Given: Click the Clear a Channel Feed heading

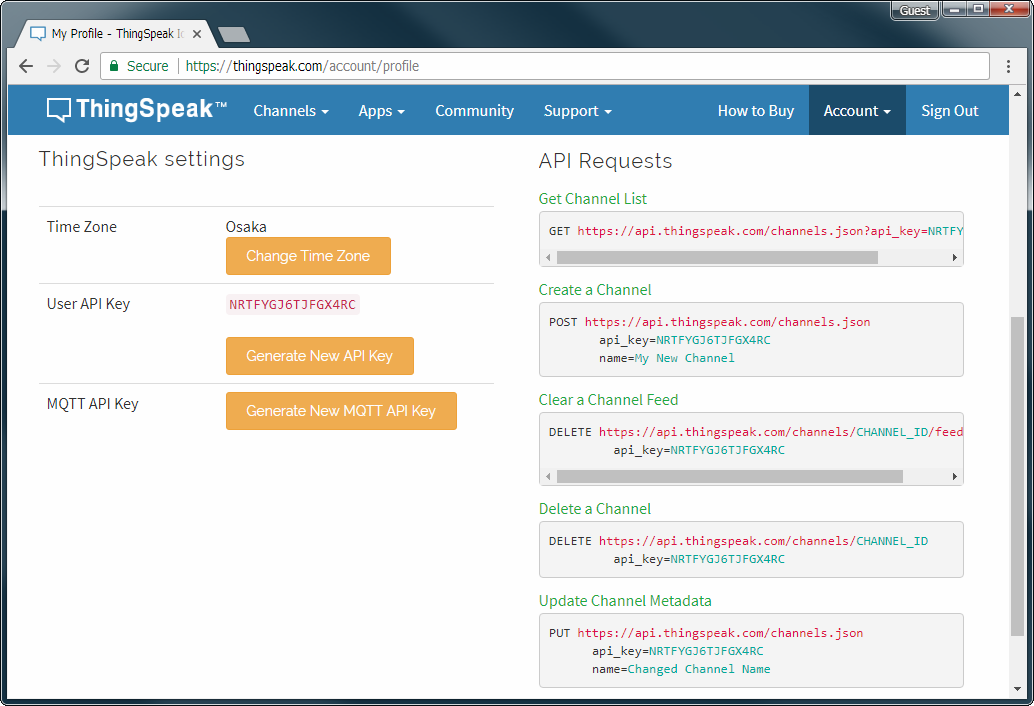Looking at the screenshot, I should [x=608, y=400].
